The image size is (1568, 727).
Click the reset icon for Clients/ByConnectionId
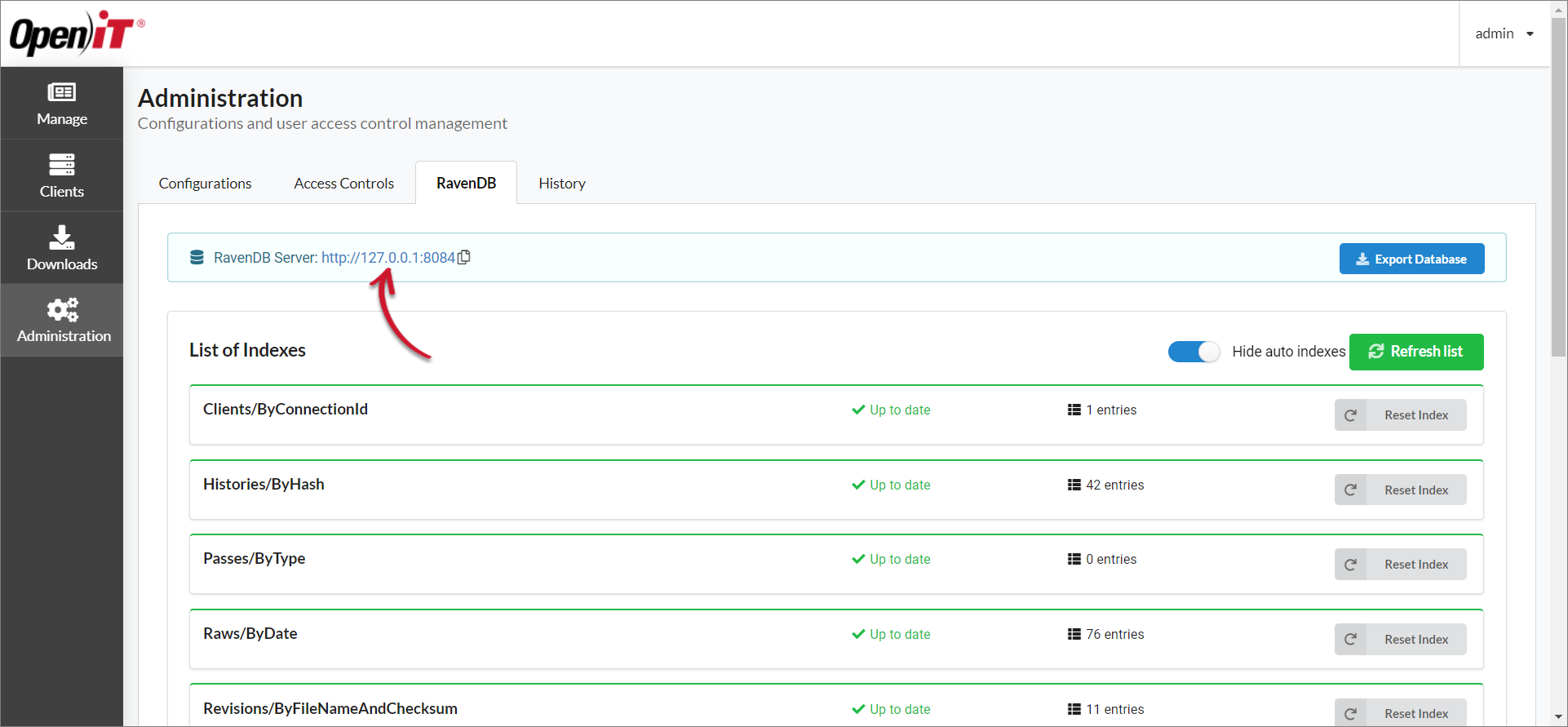tap(1350, 415)
